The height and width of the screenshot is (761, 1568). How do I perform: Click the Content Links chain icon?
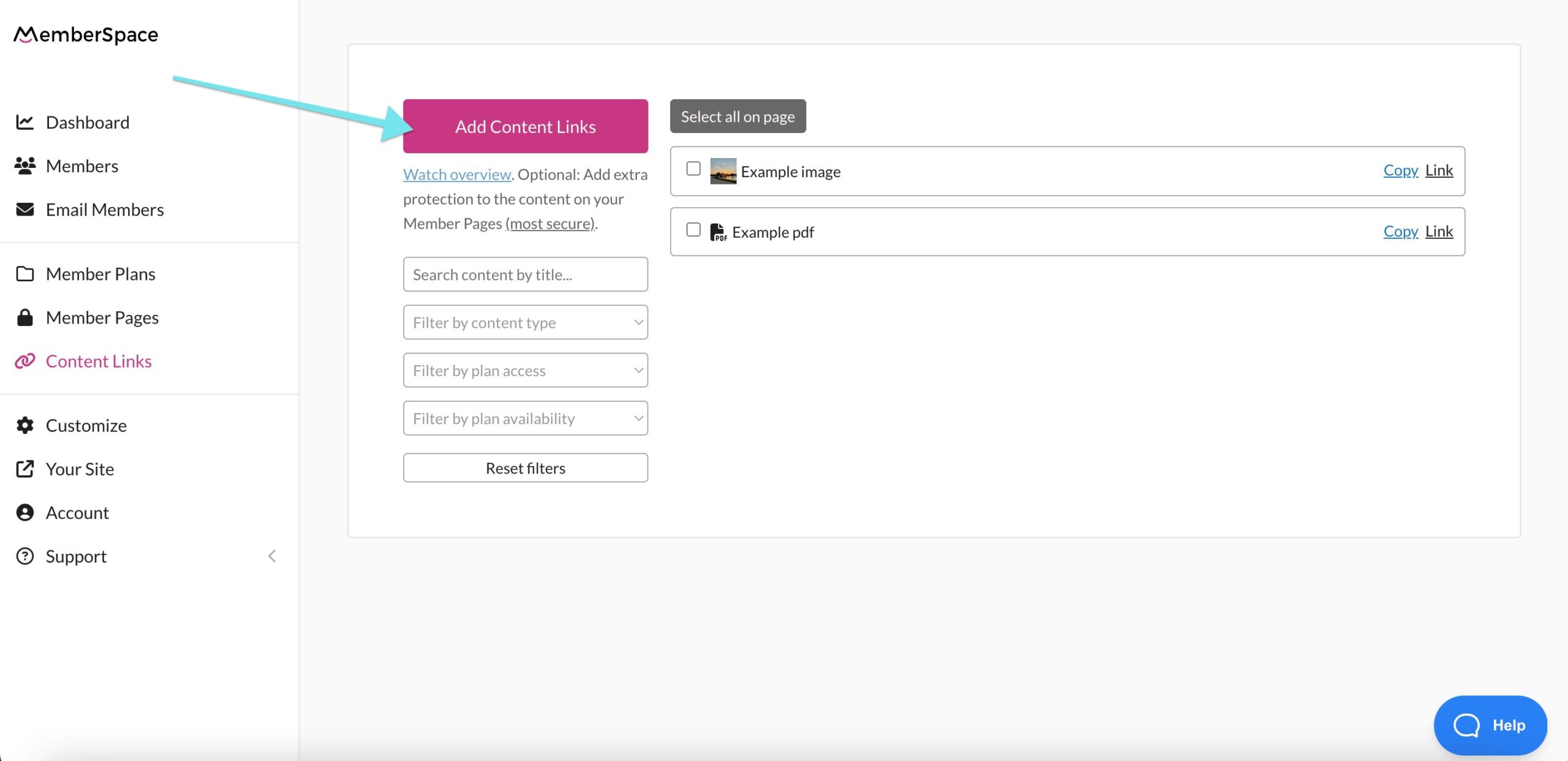point(24,361)
